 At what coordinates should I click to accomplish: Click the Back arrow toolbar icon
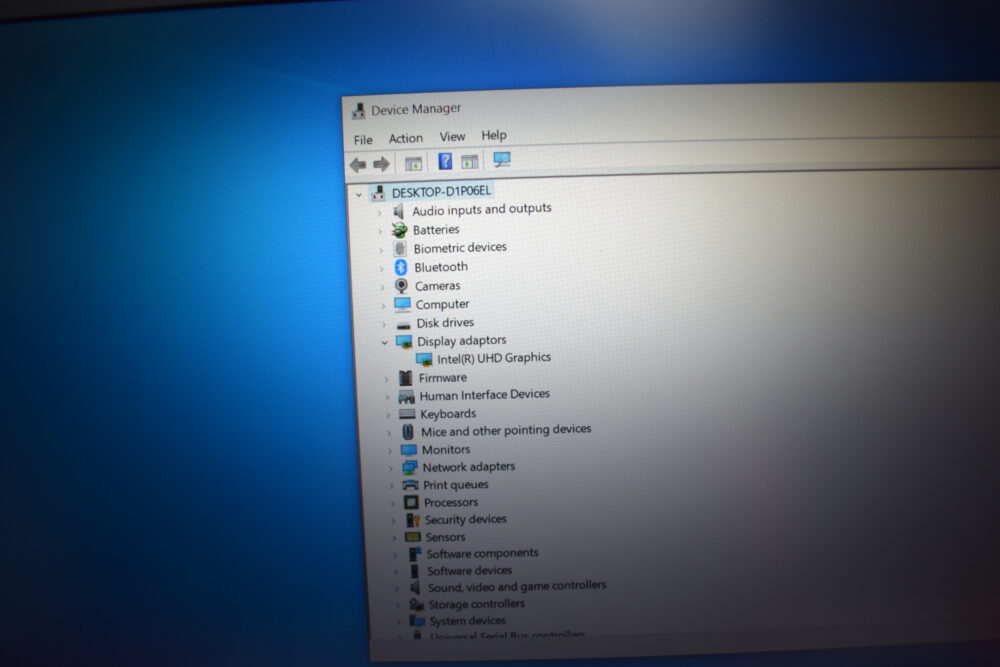tap(358, 165)
